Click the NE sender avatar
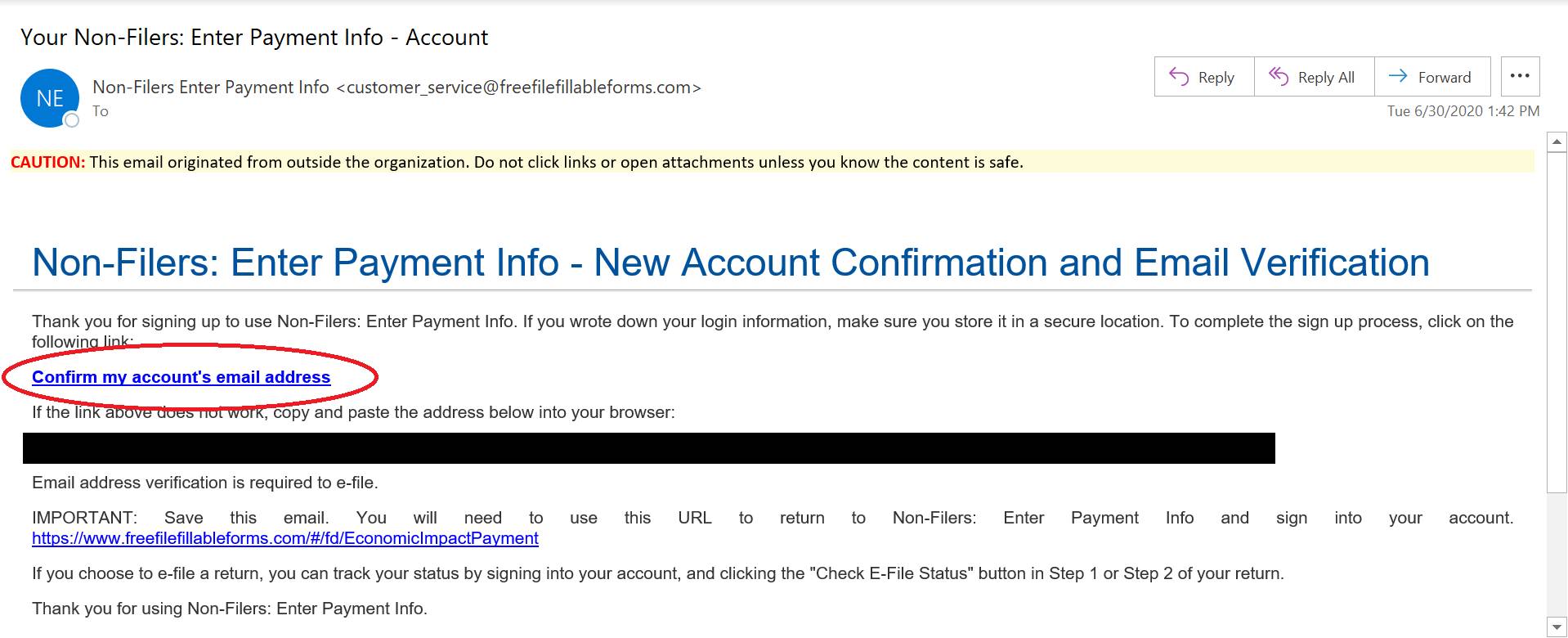The height and width of the screenshot is (638, 1568). pyautogui.click(x=49, y=98)
